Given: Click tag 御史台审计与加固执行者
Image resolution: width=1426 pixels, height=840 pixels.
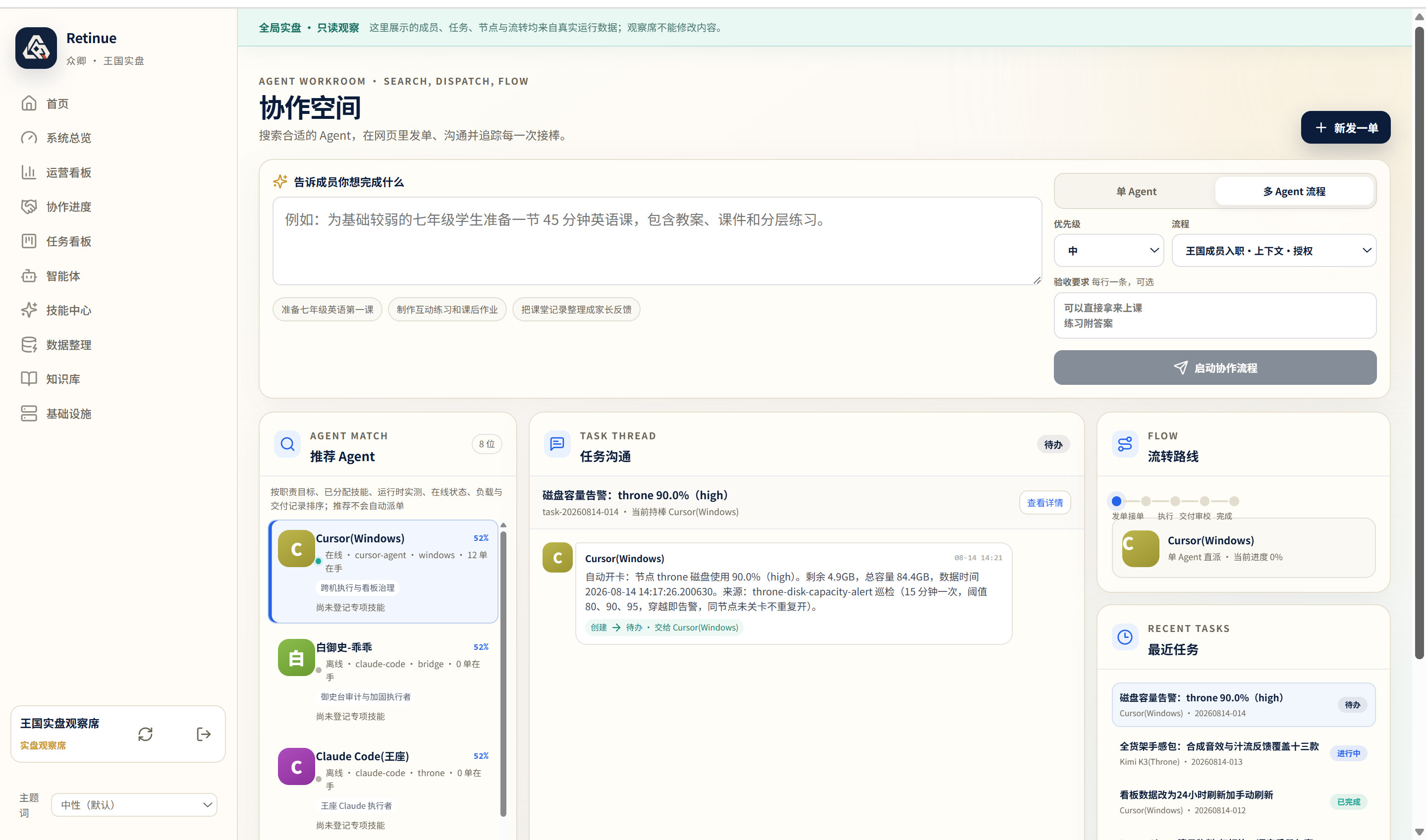Looking at the screenshot, I should click(x=366, y=697).
